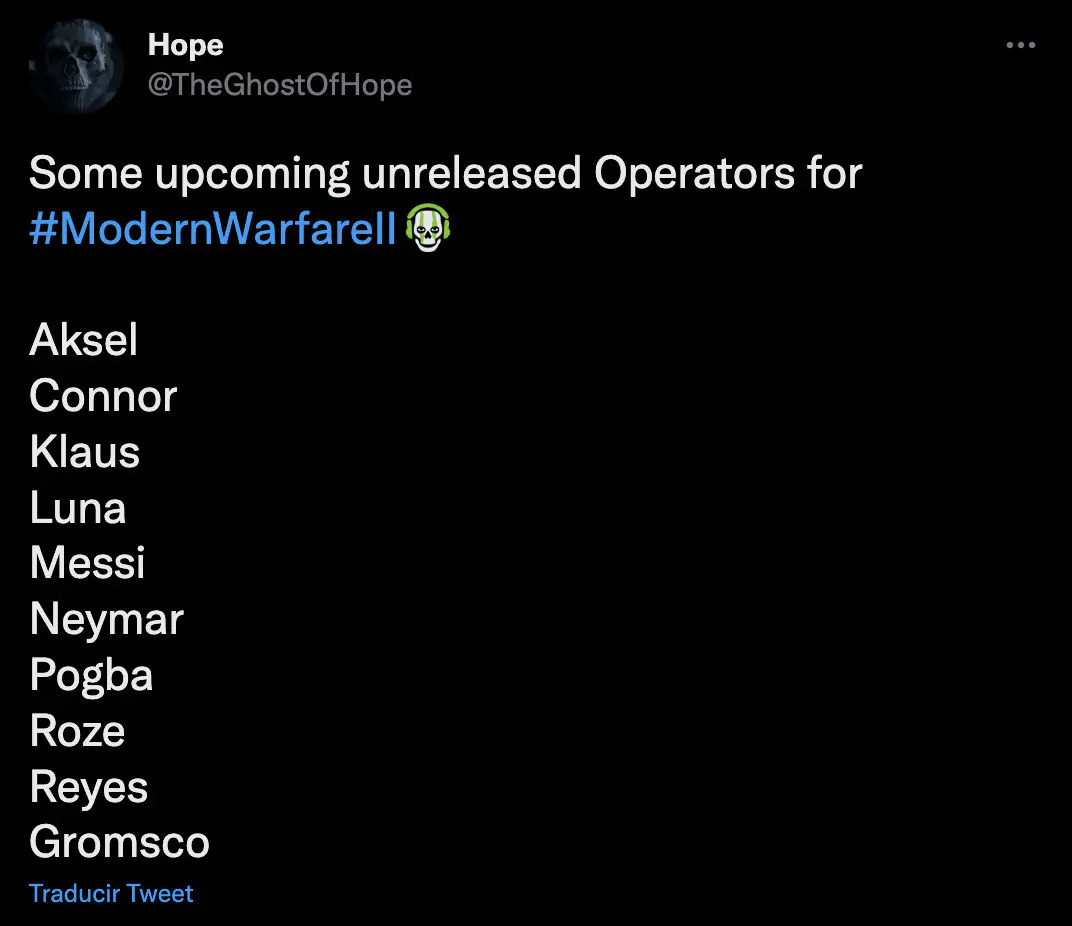The image size is (1072, 926).
Task: Click the word upcoming in tweet text
Action: (x=252, y=174)
